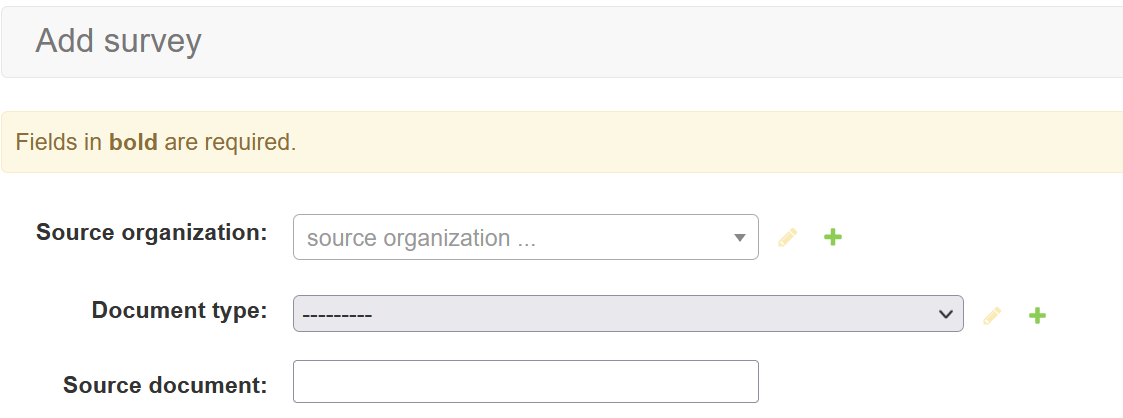Expand the Document type chevron
The width and height of the screenshot is (1123, 418).
coord(945,314)
